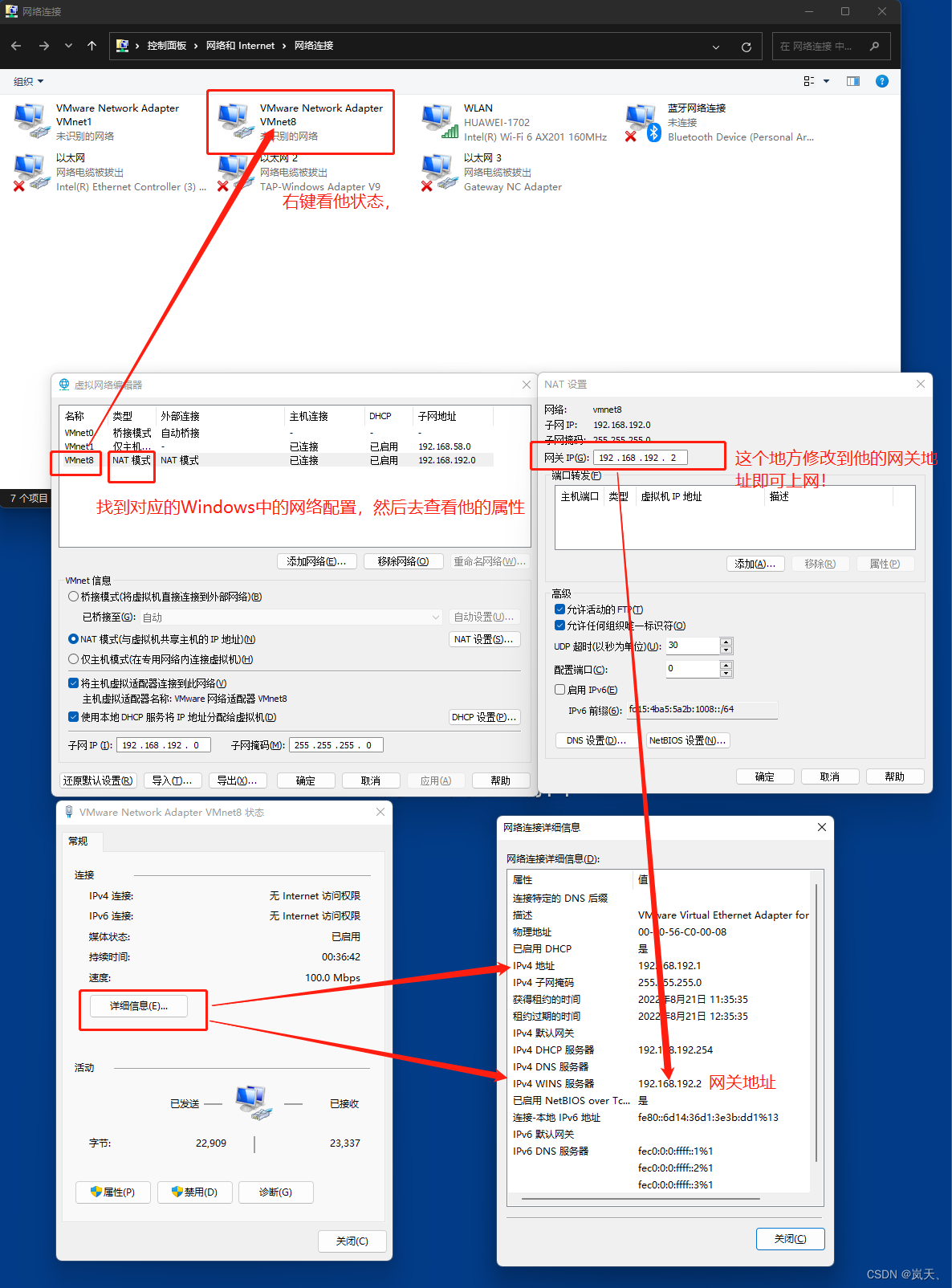Click the IPv6 前缀 input field
This screenshot has width=952, height=1288.
click(702, 710)
